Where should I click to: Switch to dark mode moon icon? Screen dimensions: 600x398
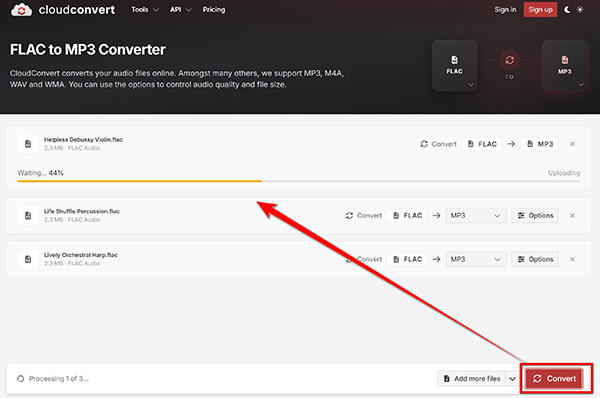click(567, 10)
